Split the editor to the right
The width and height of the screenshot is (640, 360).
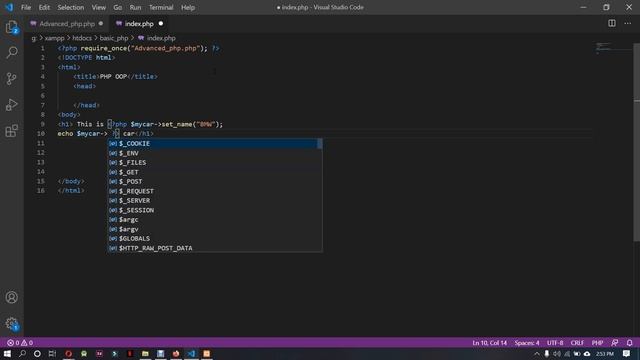coord(611,23)
